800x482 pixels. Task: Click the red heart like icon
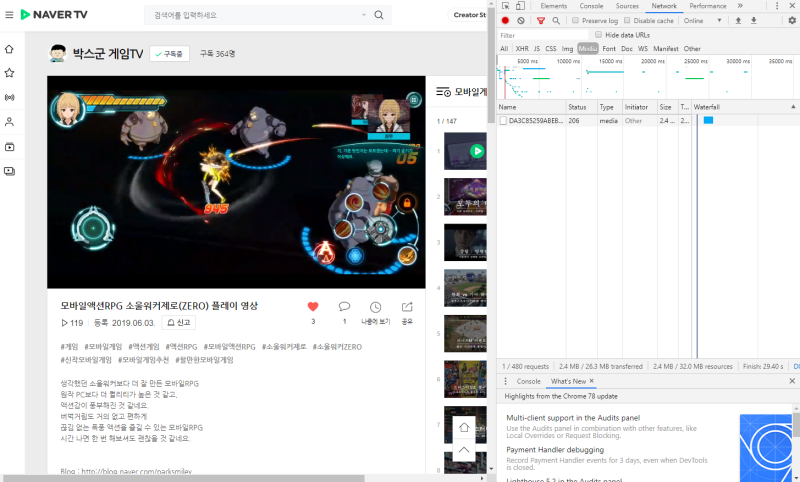313,307
